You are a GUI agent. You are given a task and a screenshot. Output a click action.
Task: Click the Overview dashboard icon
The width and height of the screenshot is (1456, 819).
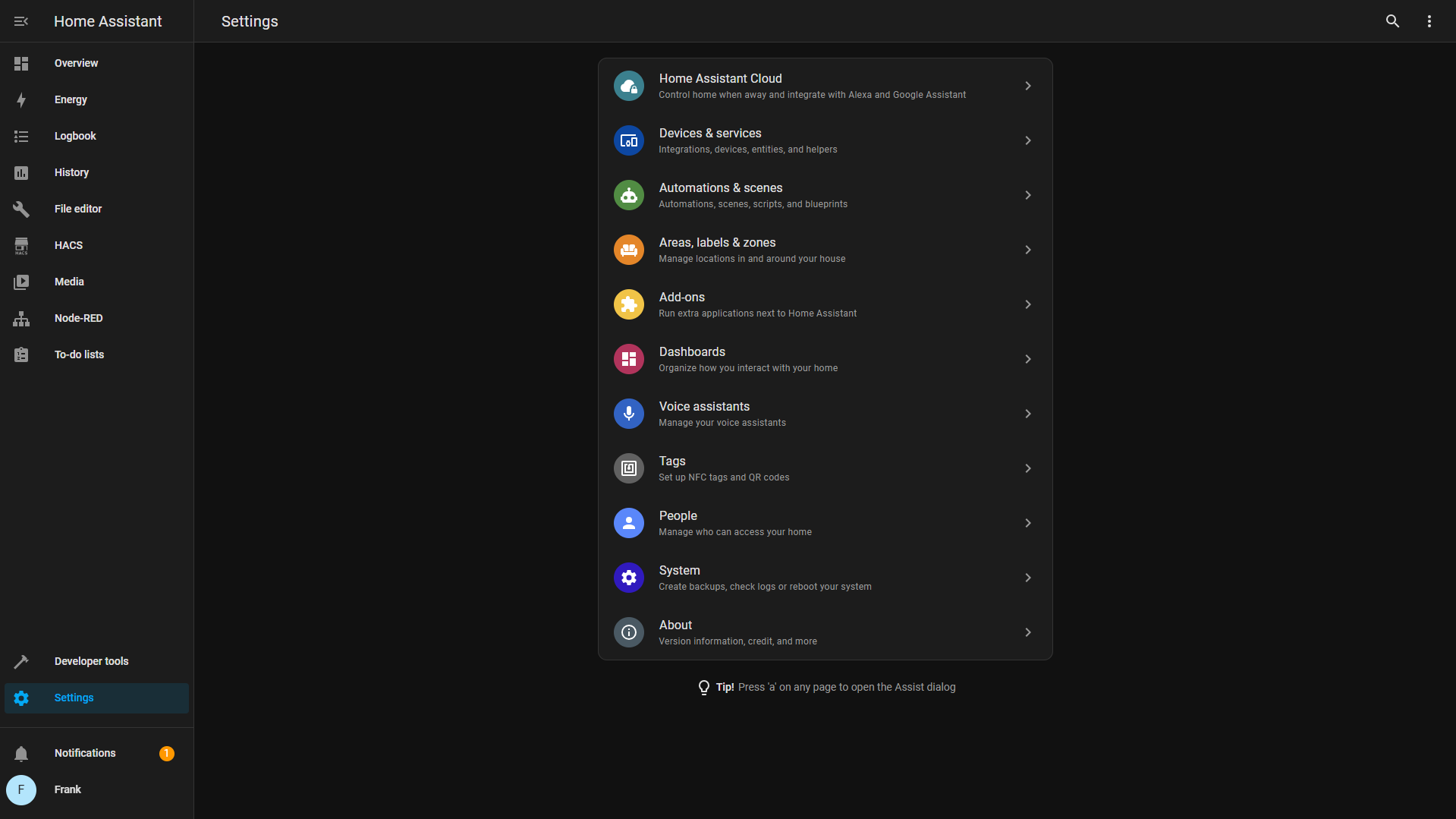click(21, 64)
